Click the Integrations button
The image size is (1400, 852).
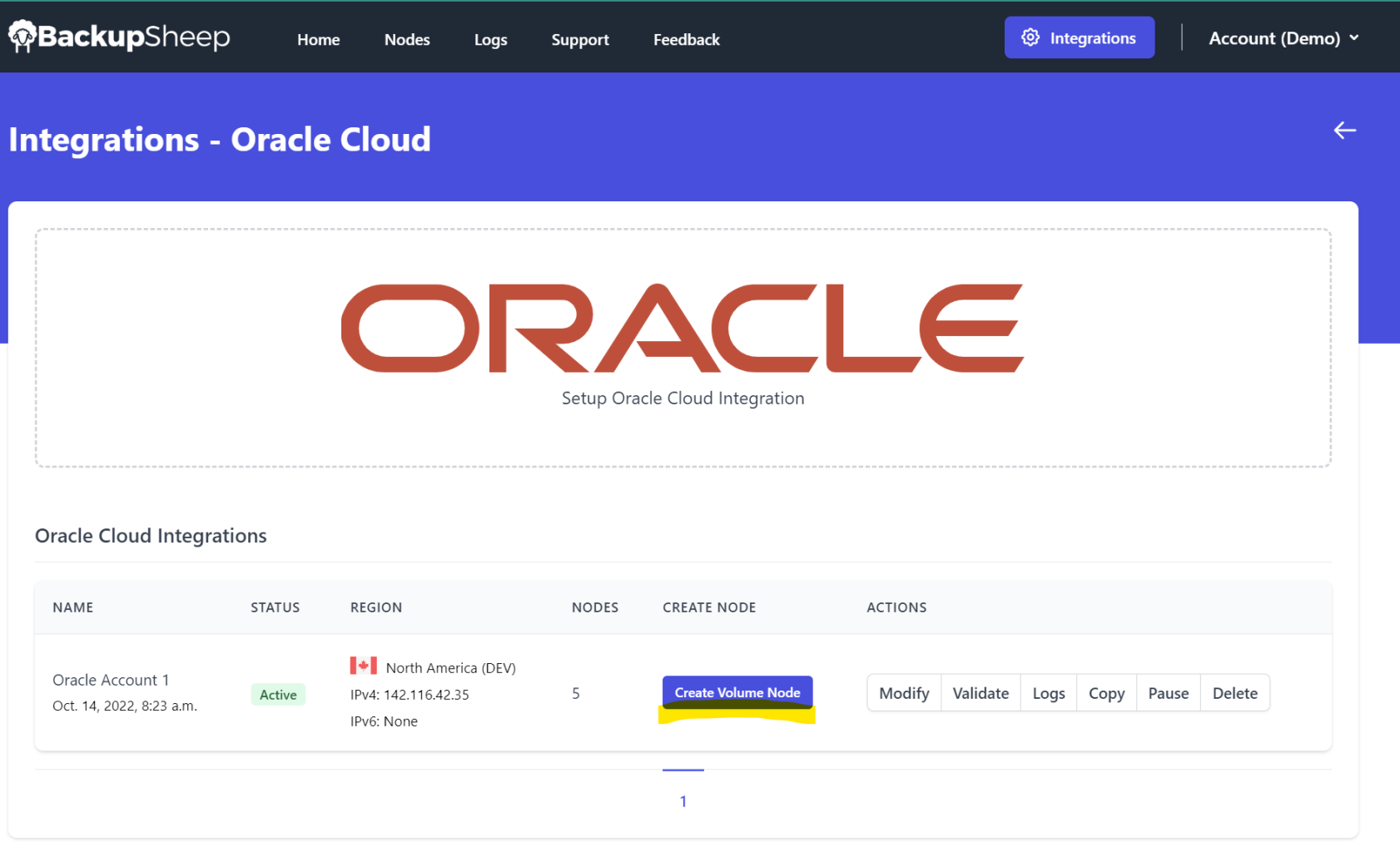tap(1080, 37)
